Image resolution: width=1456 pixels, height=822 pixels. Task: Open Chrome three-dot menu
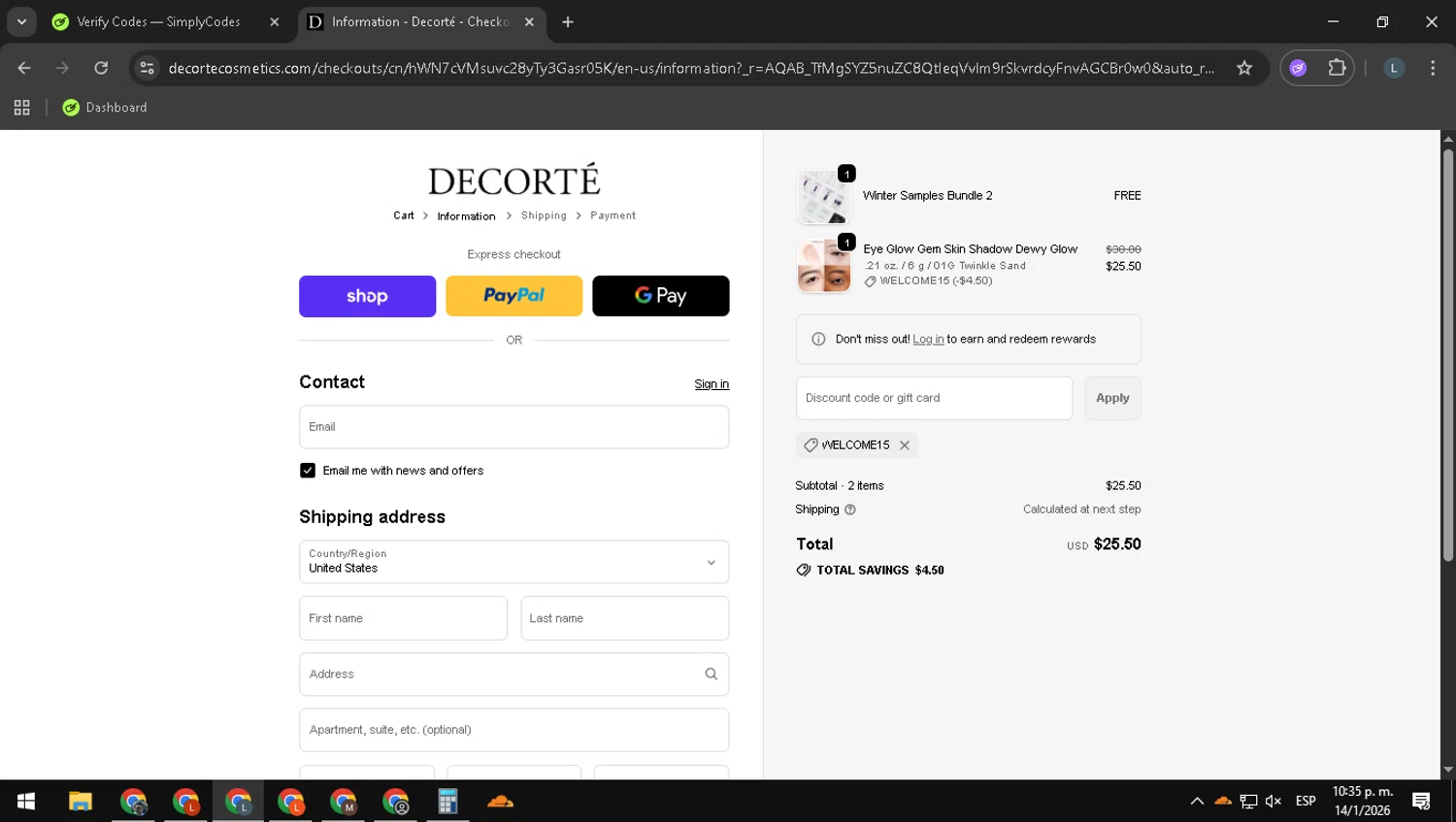[x=1433, y=68]
